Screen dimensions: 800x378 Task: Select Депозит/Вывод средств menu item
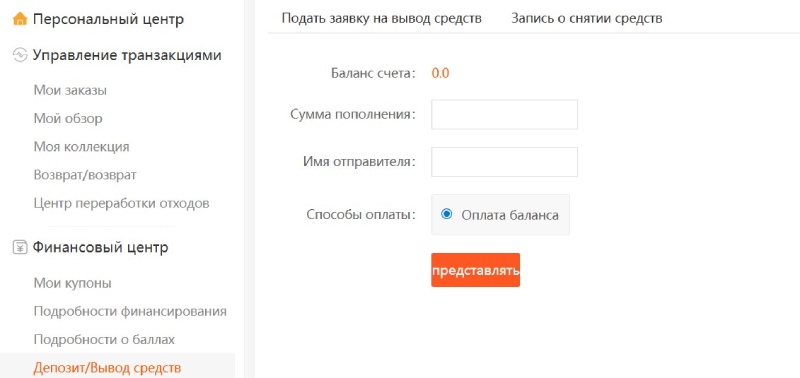tap(107, 368)
